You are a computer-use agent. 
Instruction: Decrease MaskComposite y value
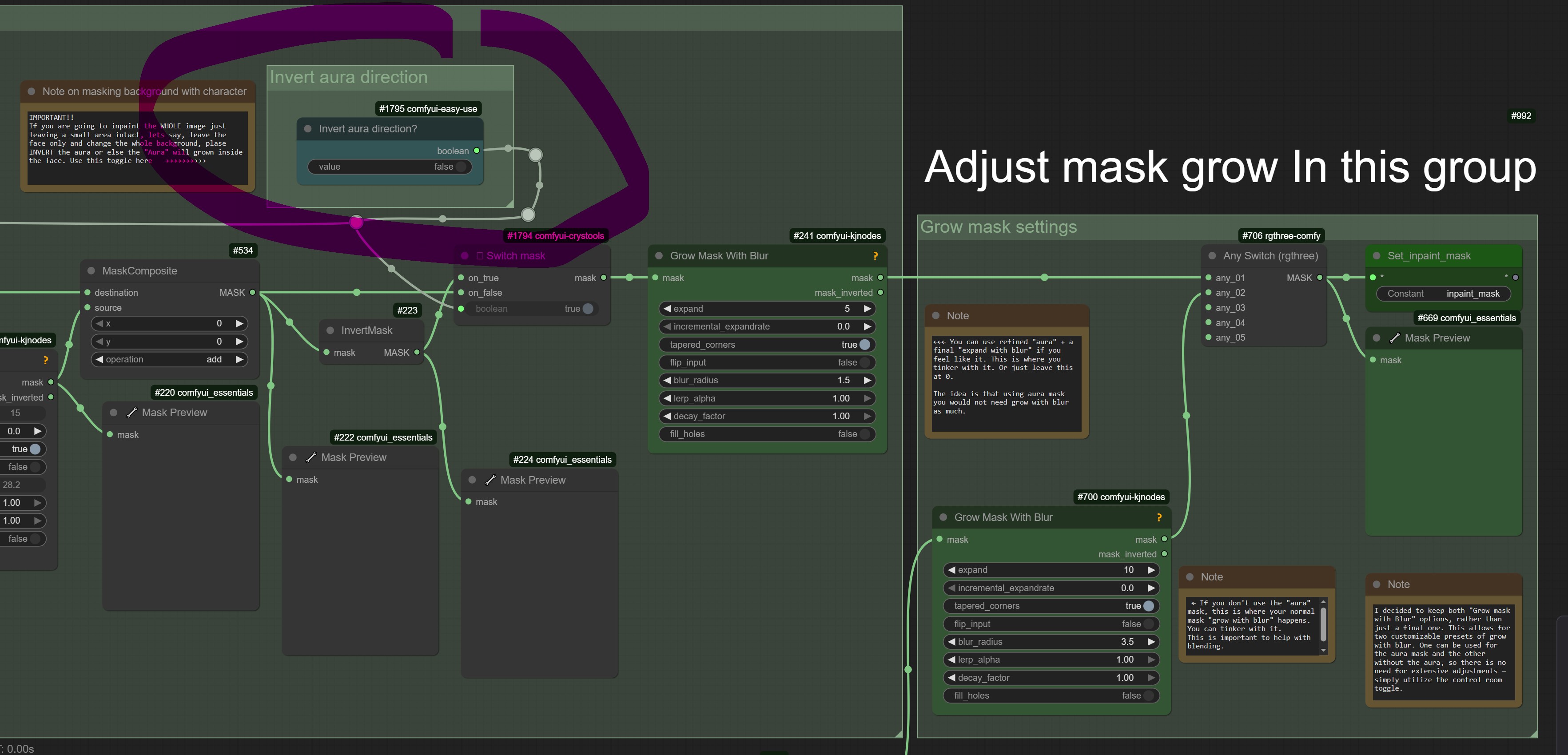[99, 342]
